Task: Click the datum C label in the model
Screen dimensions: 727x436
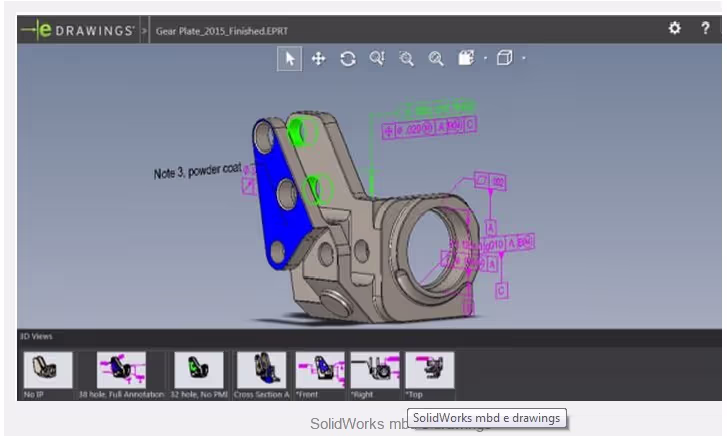Action: [501, 291]
